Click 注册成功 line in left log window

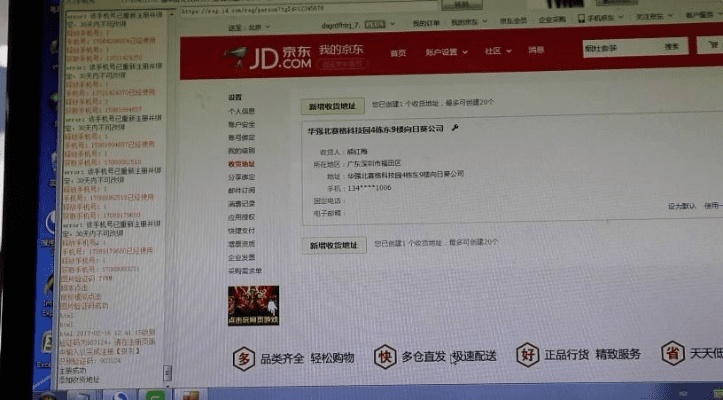pos(72,370)
